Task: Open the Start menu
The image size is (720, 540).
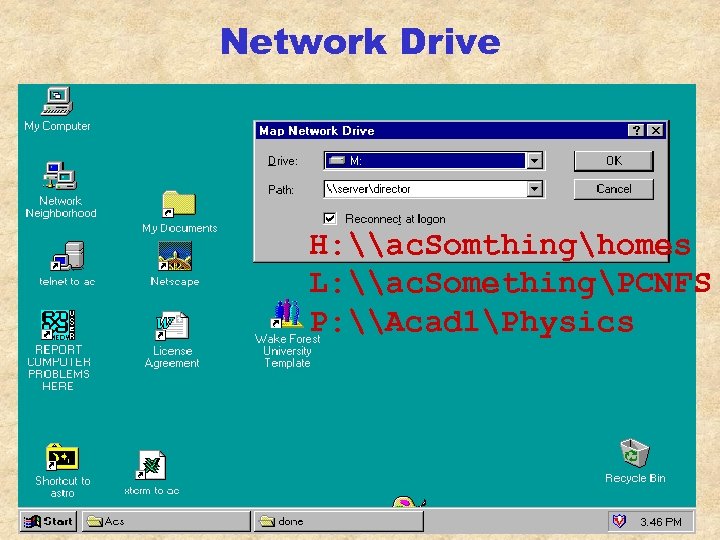Action: (x=49, y=521)
